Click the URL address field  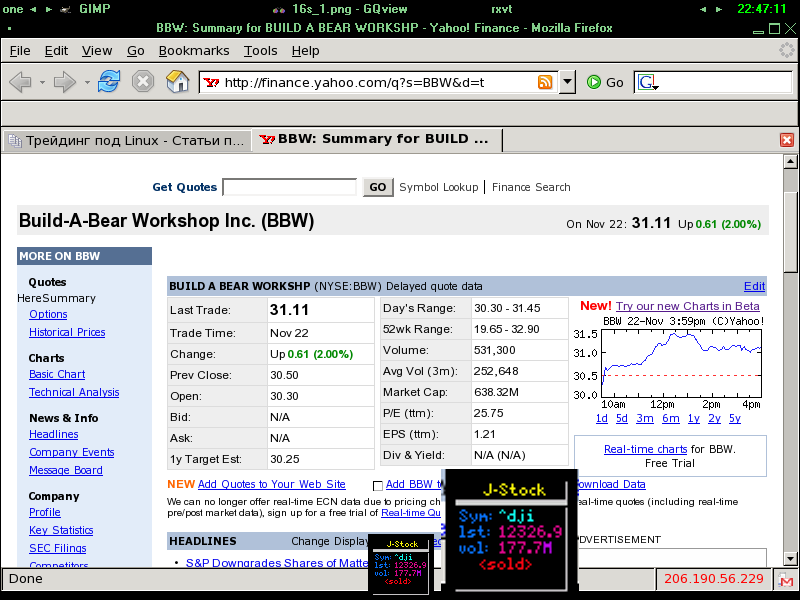378,82
